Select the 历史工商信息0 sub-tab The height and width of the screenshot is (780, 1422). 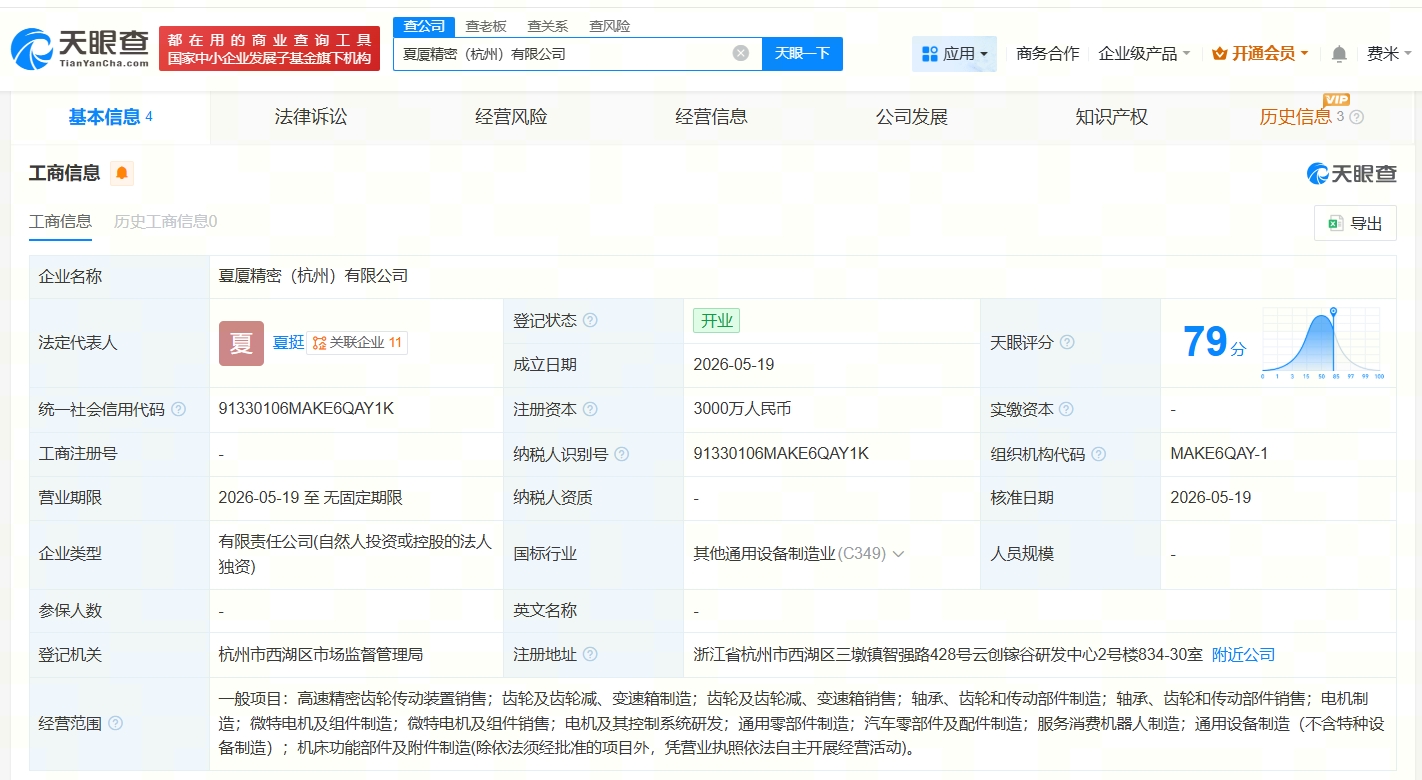(x=165, y=222)
